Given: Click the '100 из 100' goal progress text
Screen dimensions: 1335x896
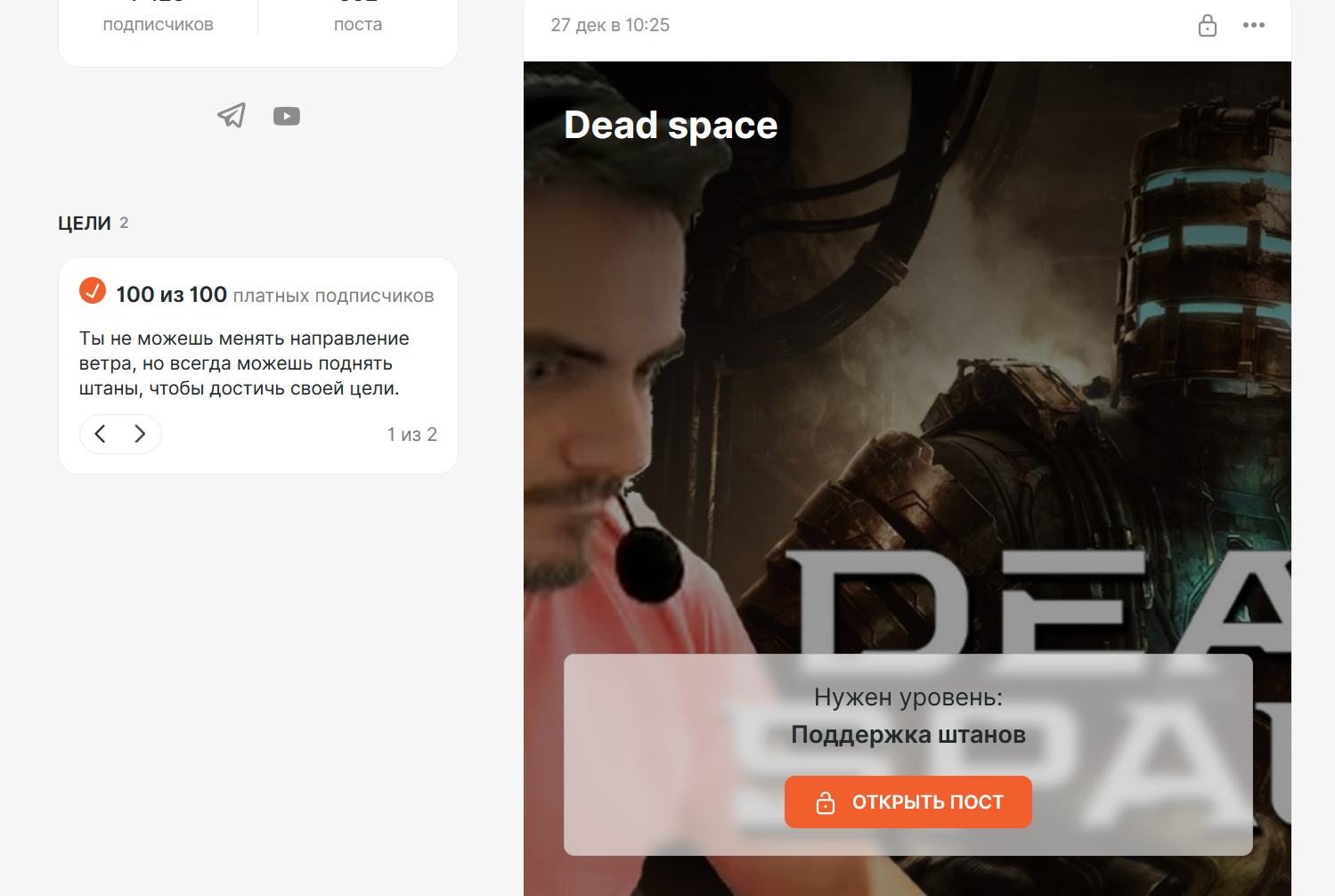Looking at the screenshot, I should pos(172,295).
